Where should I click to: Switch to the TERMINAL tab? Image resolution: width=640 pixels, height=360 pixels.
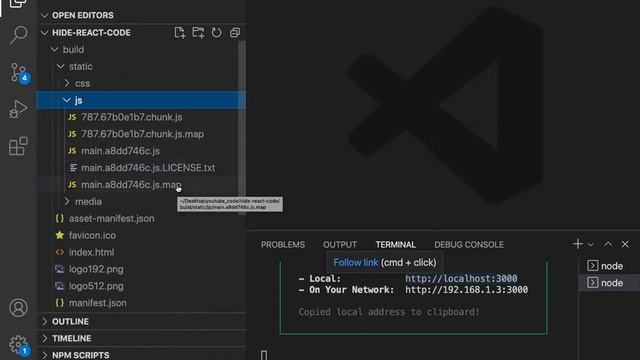click(395, 244)
